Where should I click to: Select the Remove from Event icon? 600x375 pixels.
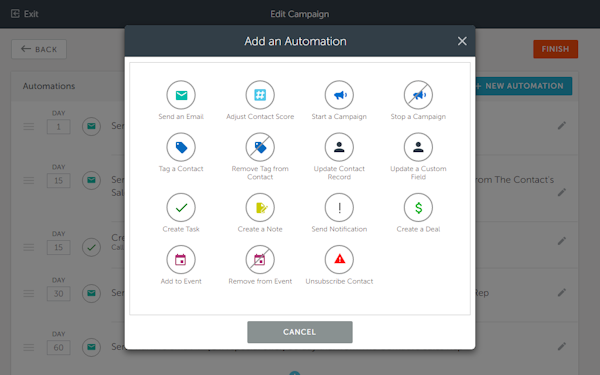pos(260,259)
